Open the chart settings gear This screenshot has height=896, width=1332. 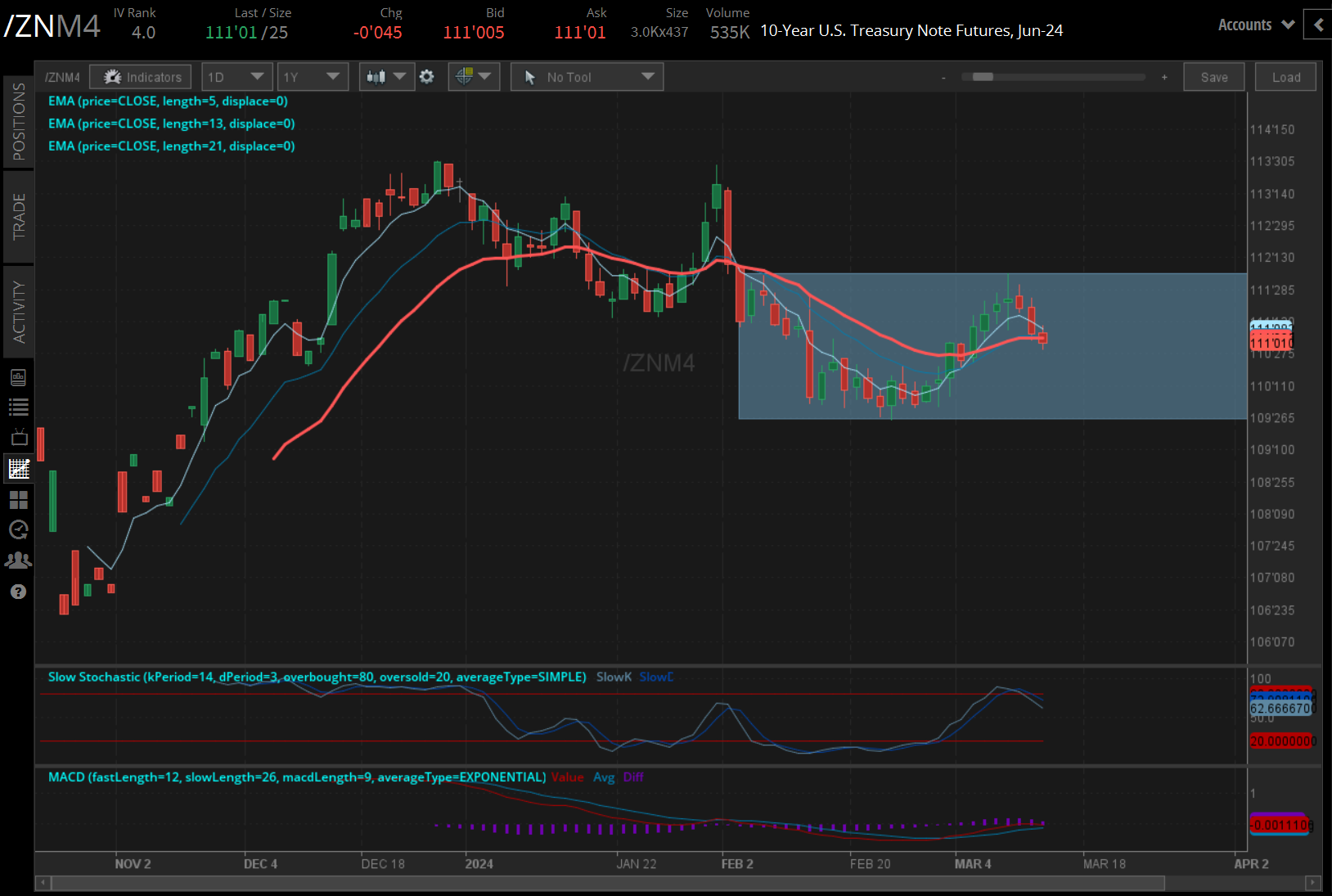tap(426, 77)
